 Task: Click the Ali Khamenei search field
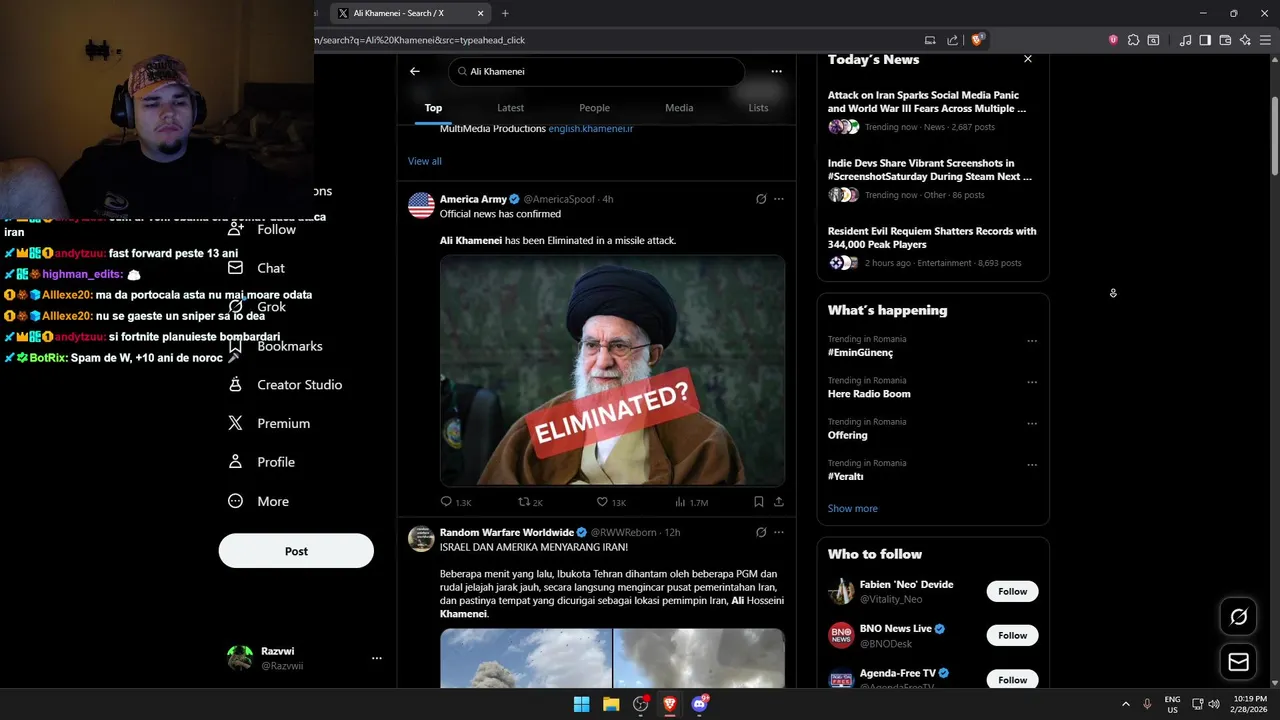(x=596, y=71)
